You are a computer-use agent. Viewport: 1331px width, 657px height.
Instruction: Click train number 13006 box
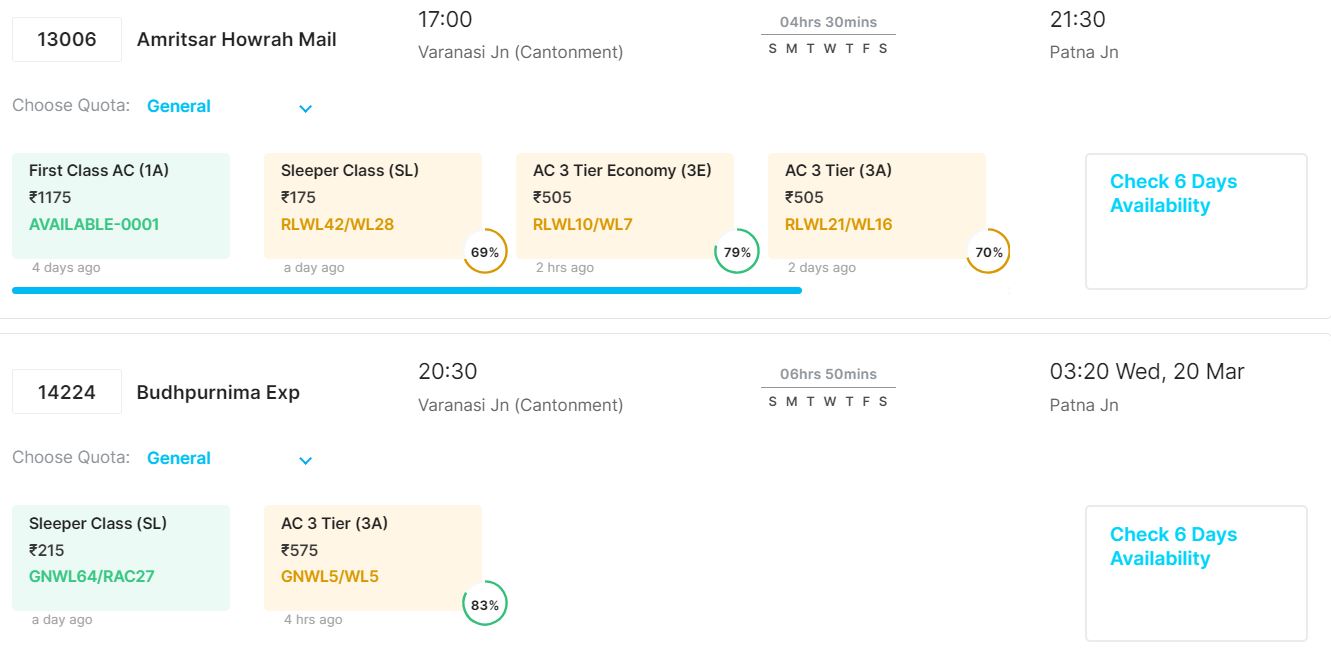click(67, 40)
